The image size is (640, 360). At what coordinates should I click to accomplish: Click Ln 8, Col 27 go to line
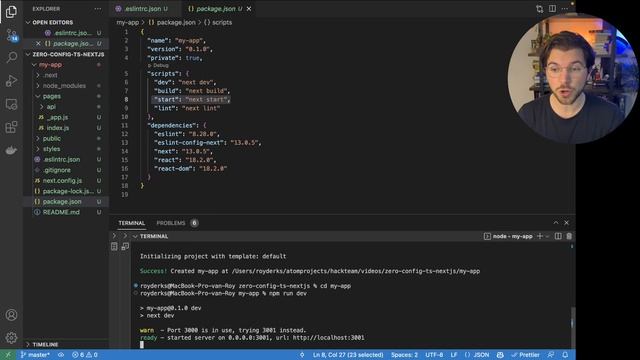coord(348,355)
